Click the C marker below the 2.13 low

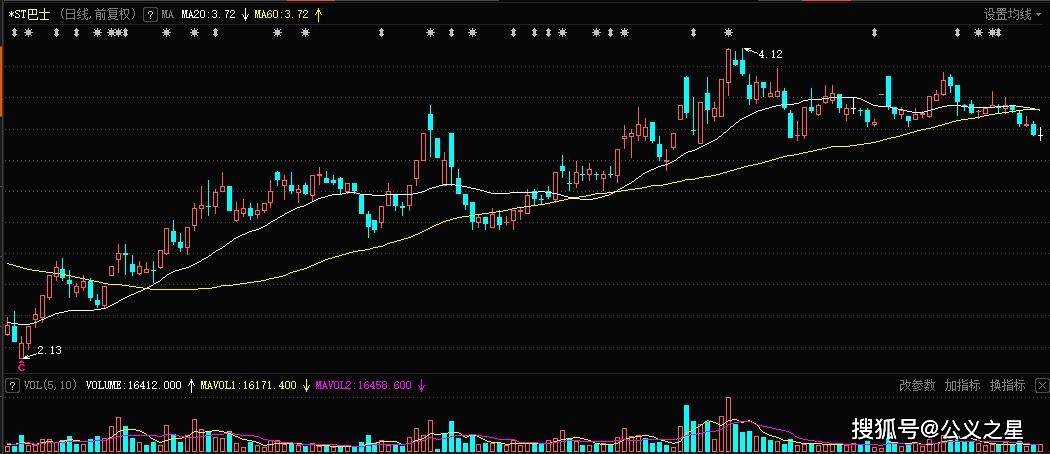point(21,366)
